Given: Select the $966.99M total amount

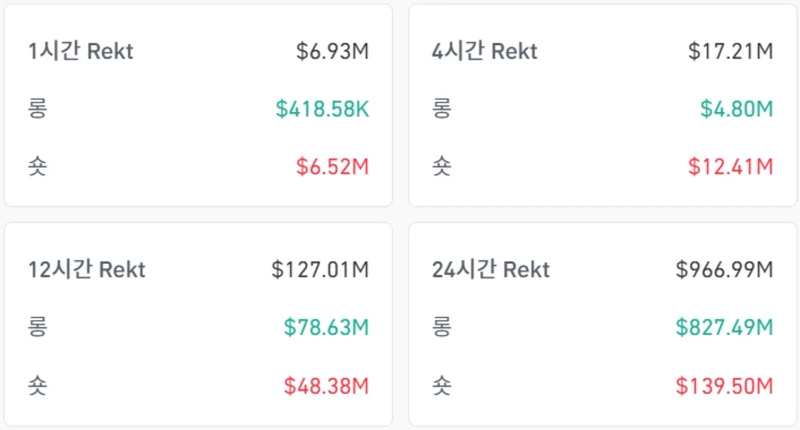Looking at the screenshot, I should 725,270.
